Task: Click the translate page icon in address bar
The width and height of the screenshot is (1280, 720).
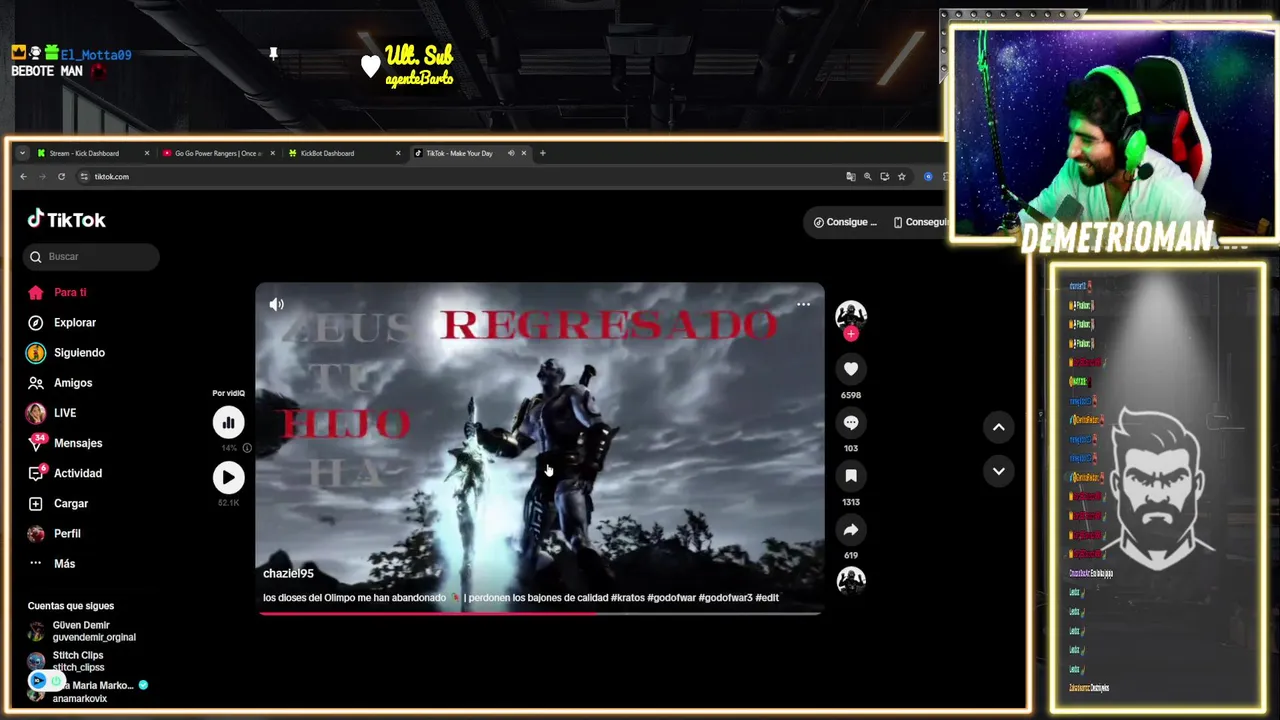Action: click(x=850, y=177)
